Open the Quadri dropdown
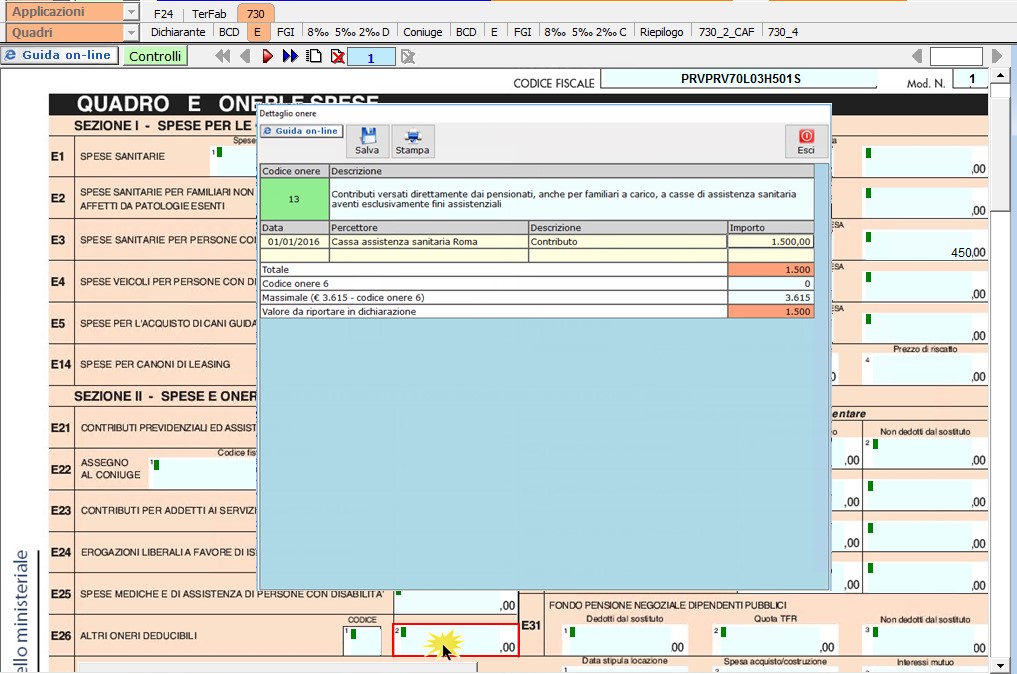Viewport: 1017px width, 674px height. [131, 32]
